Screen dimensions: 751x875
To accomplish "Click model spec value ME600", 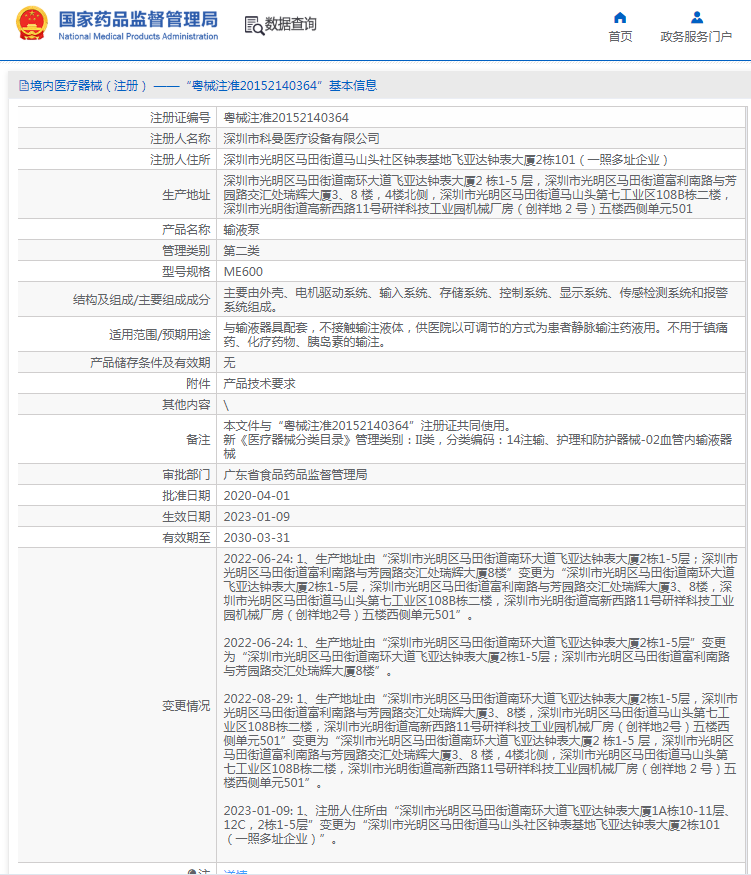I will pos(243,272).
